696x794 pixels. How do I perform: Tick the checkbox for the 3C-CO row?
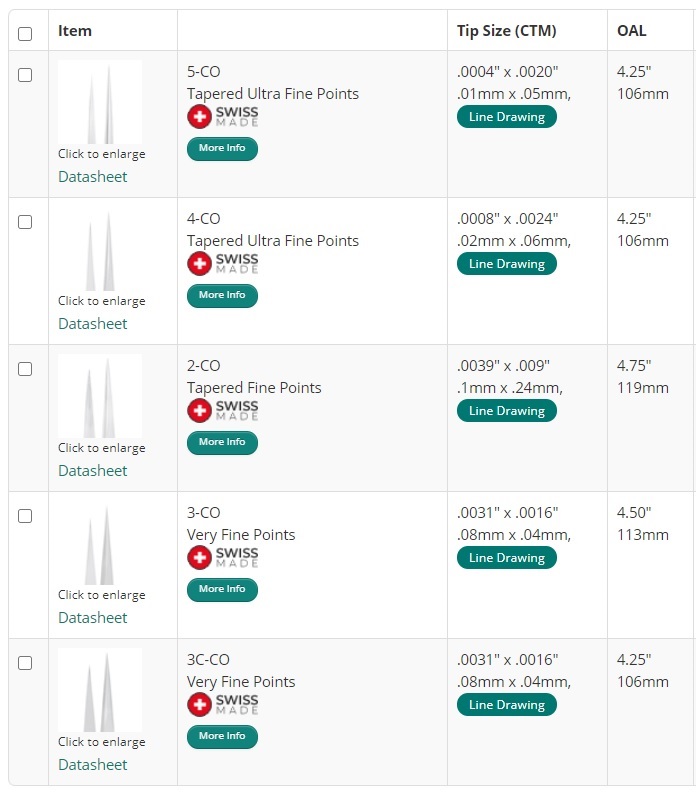(25, 663)
